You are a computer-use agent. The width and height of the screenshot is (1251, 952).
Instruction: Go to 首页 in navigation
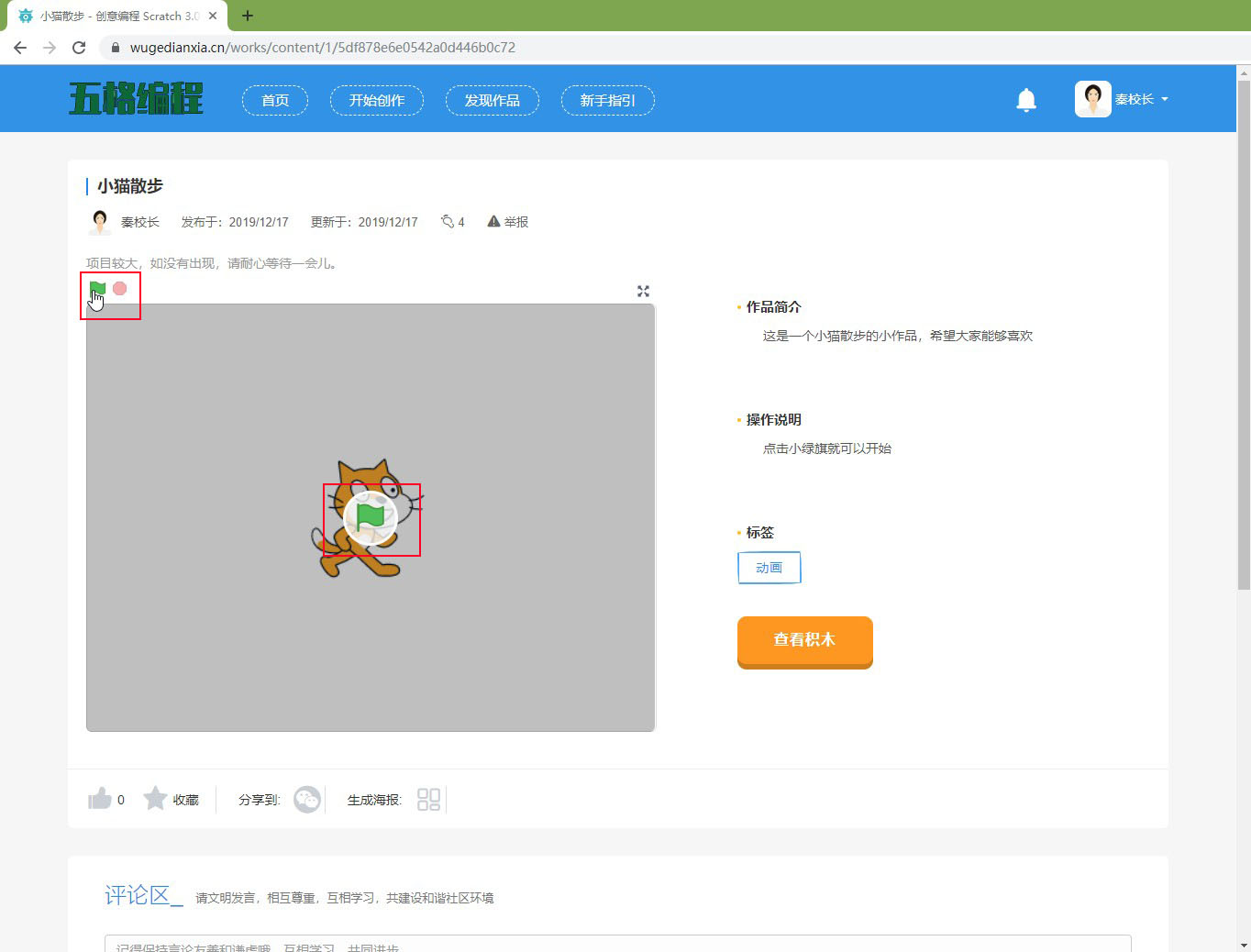(275, 100)
